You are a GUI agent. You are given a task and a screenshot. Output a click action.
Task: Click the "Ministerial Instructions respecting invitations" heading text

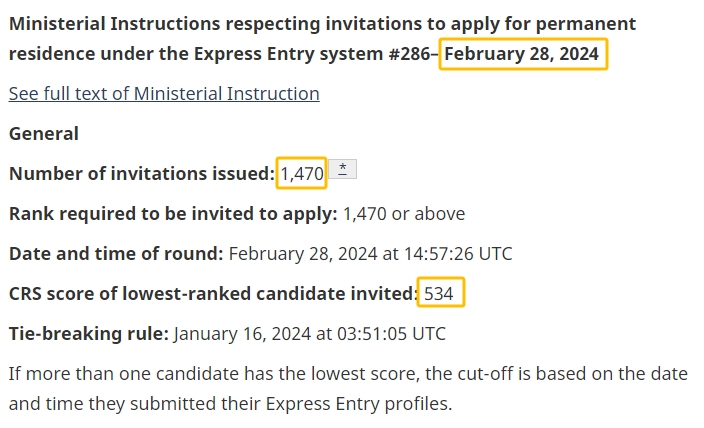click(x=200, y=24)
